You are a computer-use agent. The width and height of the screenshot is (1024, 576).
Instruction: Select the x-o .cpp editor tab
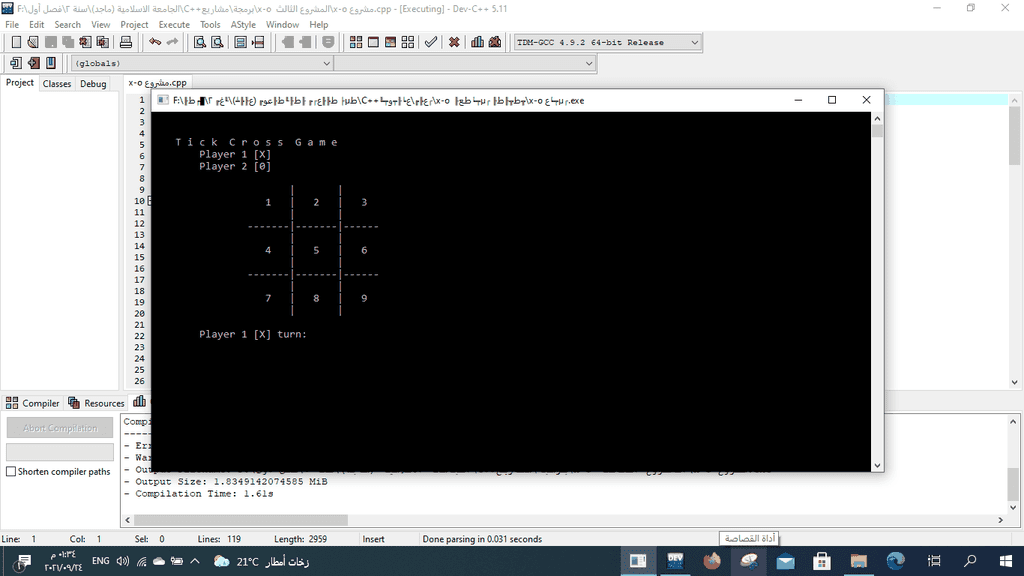[x=157, y=83]
